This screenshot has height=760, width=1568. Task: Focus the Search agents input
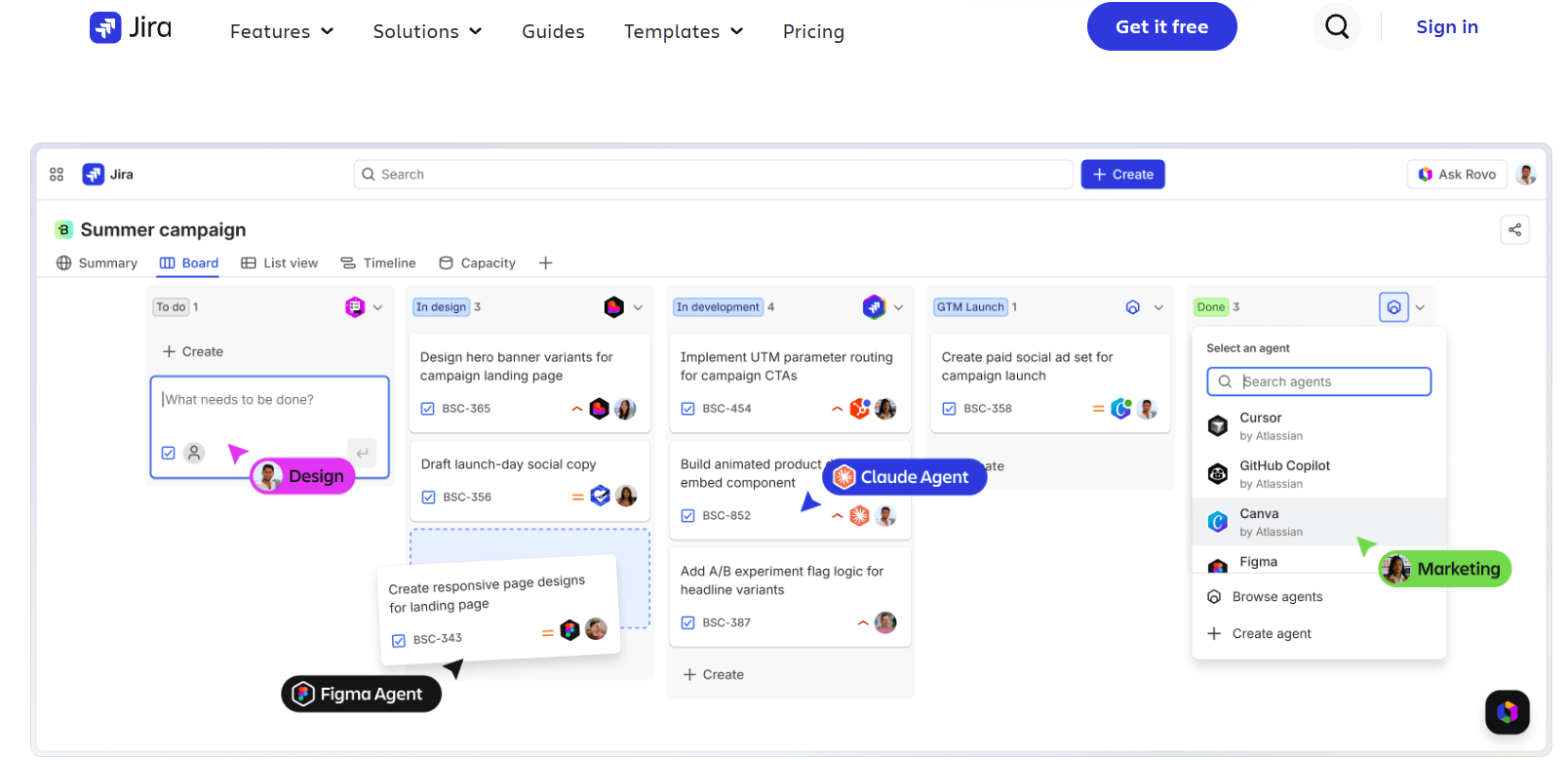tap(1318, 381)
